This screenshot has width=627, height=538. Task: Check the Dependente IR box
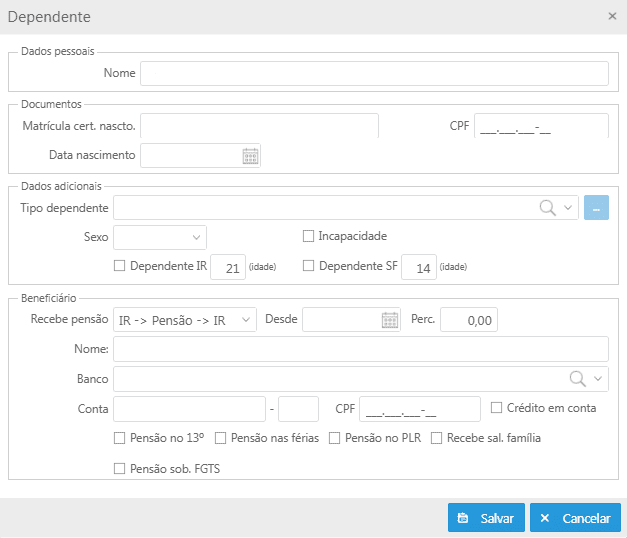(x=120, y=266)
